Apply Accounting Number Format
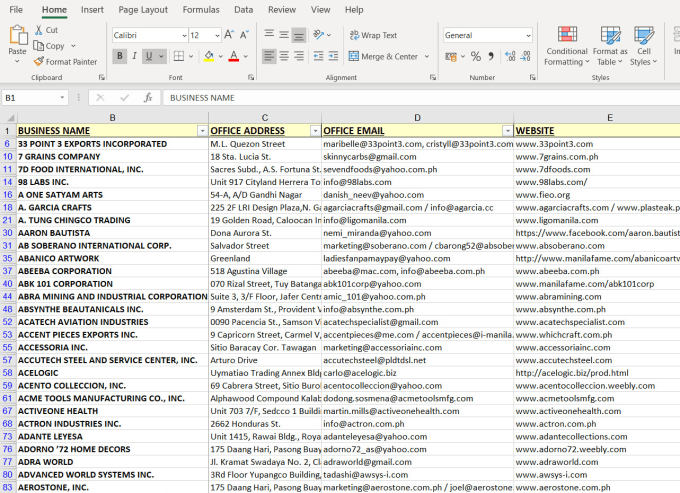680x493 pixels. [x=451, y=56]
